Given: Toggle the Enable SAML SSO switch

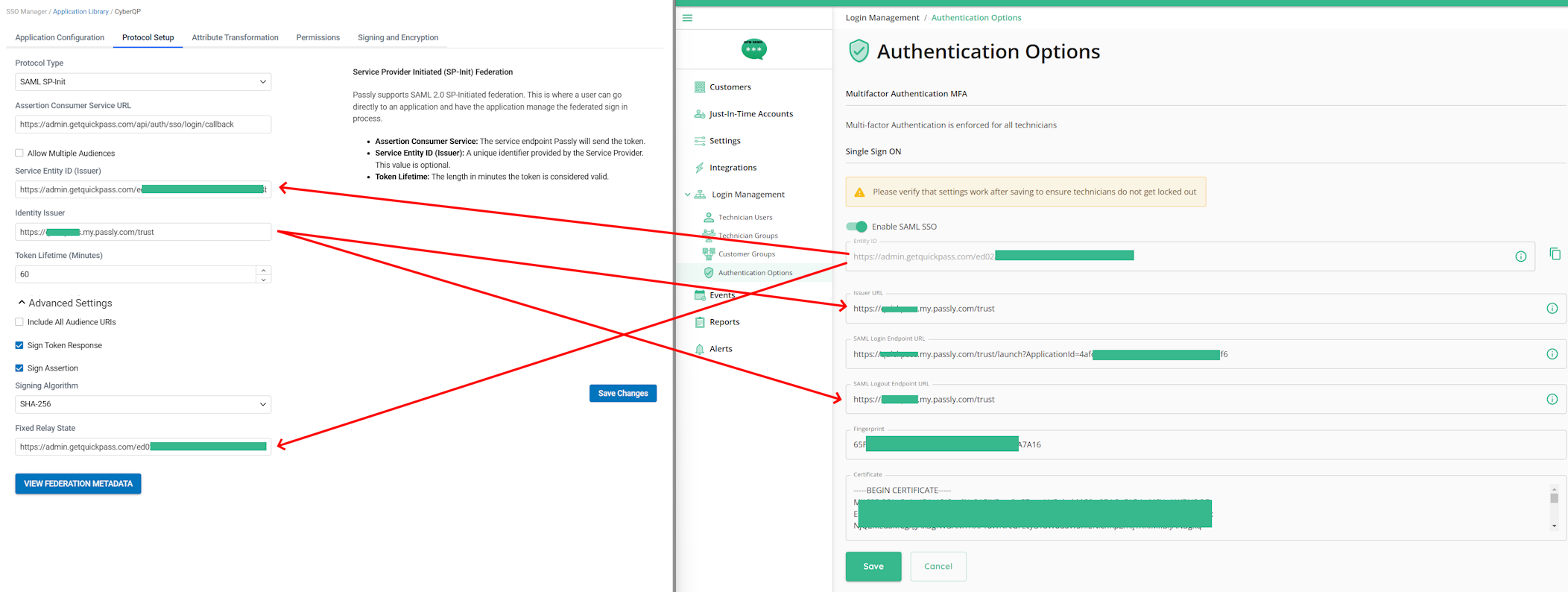Looking at the screenshot, I should 856,227.
